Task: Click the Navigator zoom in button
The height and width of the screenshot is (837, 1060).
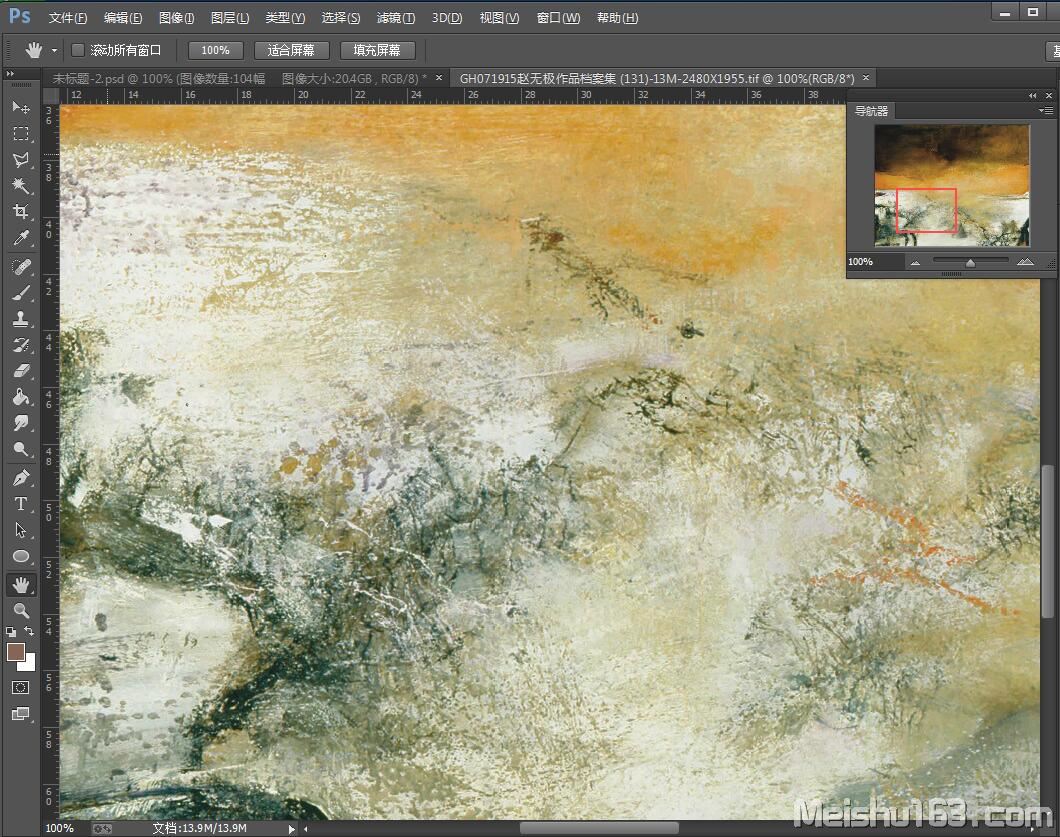Action: 1026,262
